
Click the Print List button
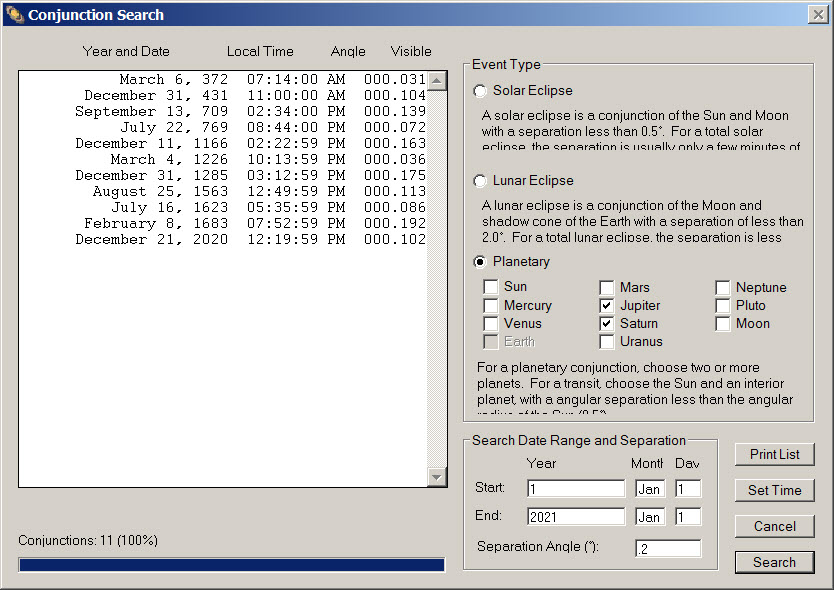tap(774, 454)
